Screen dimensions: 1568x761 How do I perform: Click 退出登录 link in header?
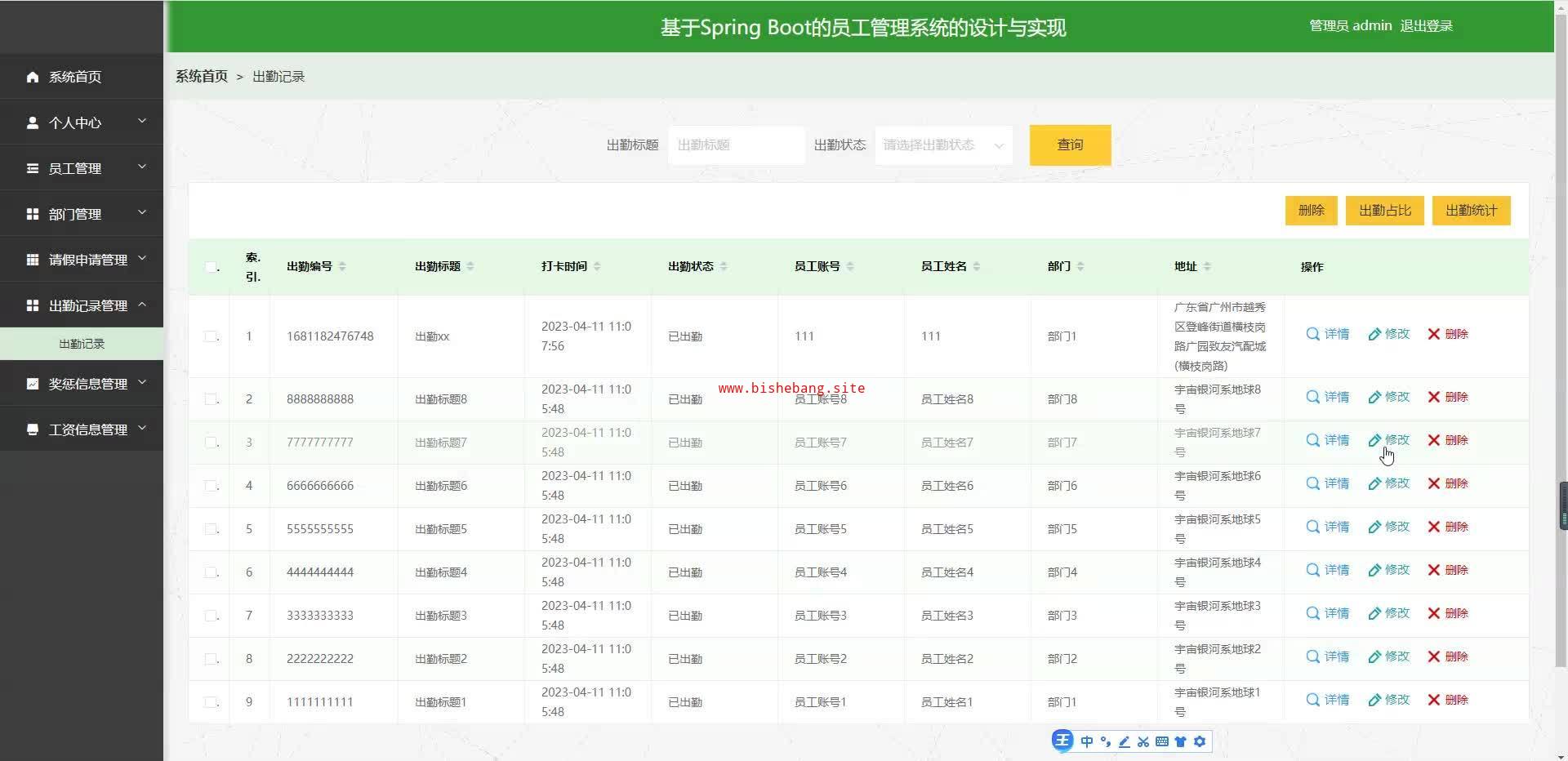click(1426, 26)
